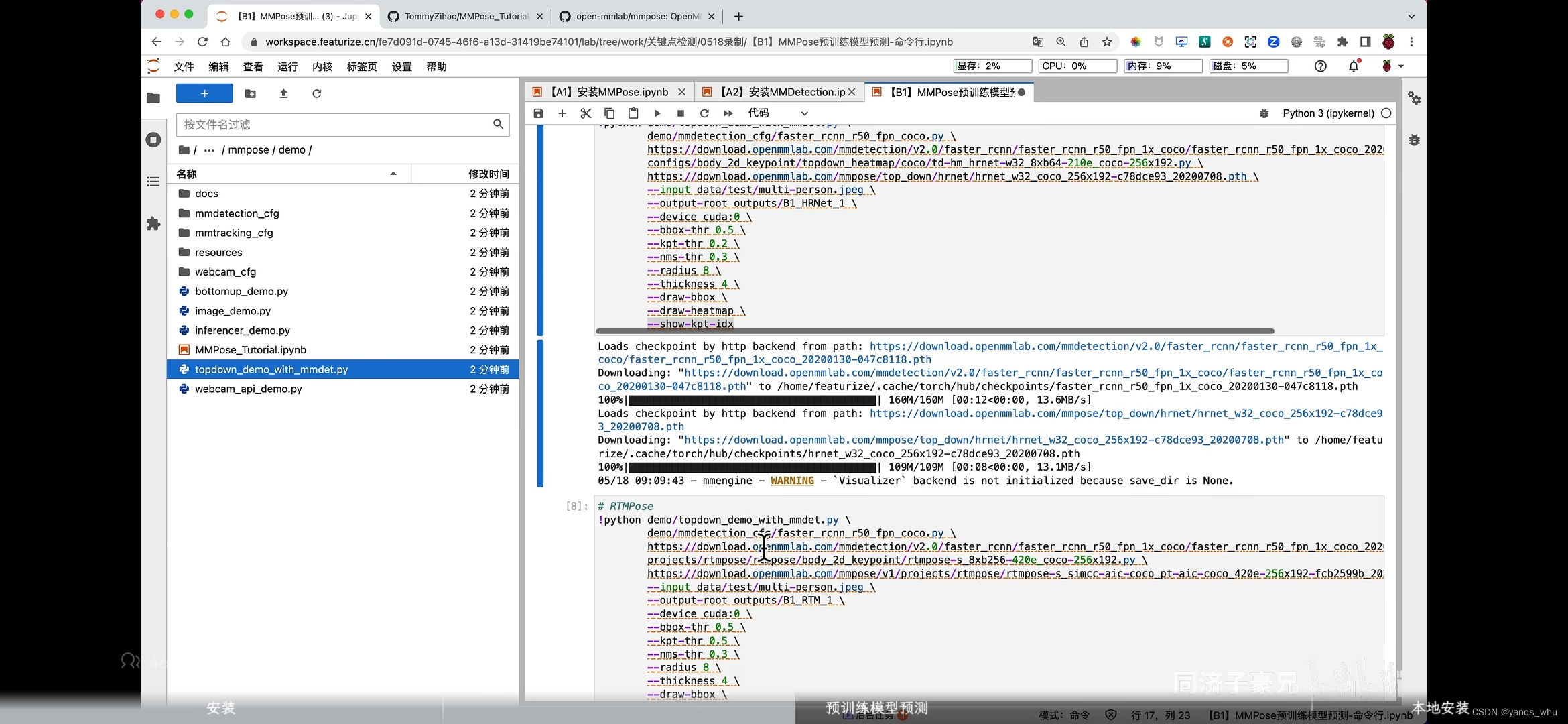Open the file browser sidebar icon
The width and height of the screenshot is (1568, 724).
[x=153, y=98]
